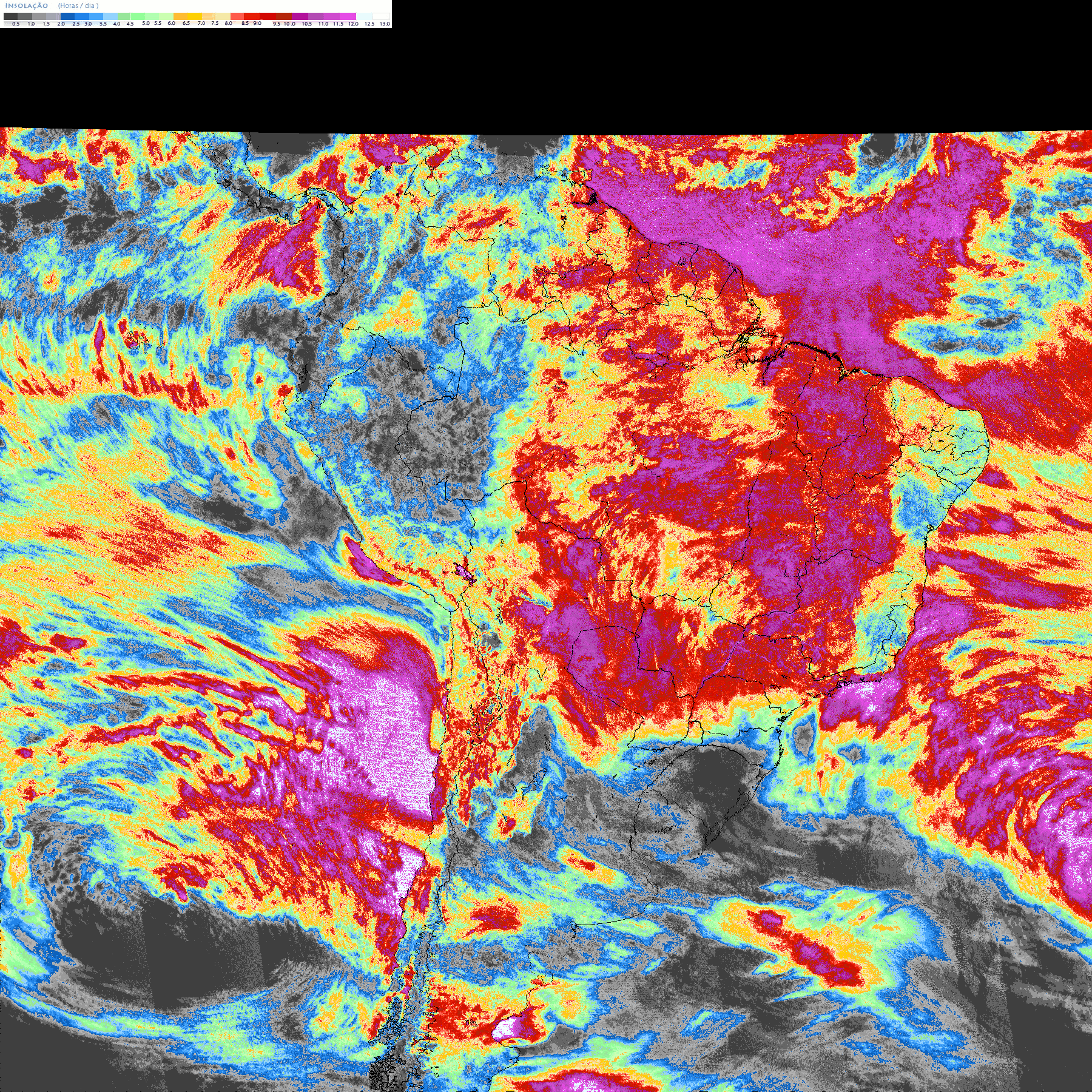1092x1092 pixels.
Task: Click the 'Insolação' legend title
Action: [27, 5]
